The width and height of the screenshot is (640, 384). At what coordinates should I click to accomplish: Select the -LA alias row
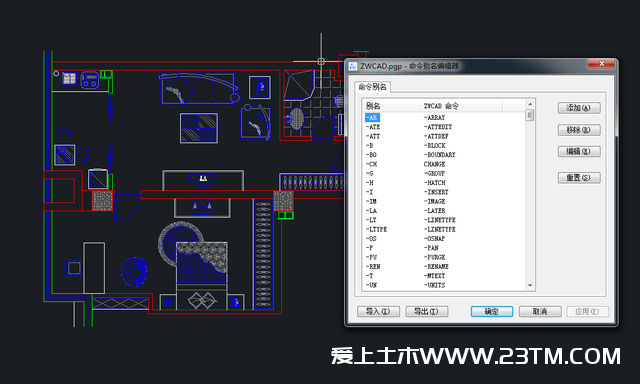pyautogui.click(x=372, y=211)
